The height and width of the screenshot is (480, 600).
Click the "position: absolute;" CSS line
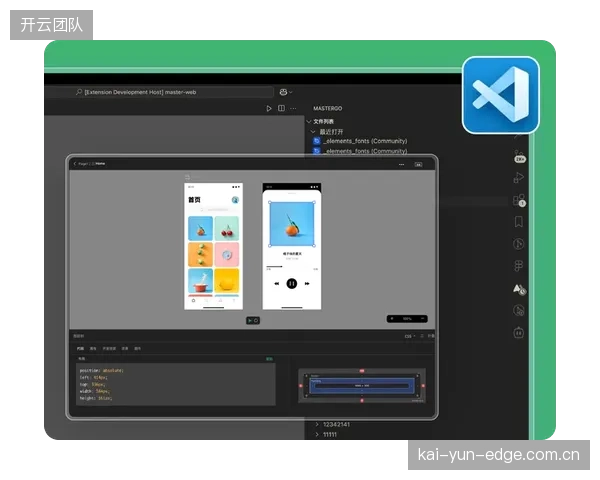pyautogui.click(x=102, y=371)
